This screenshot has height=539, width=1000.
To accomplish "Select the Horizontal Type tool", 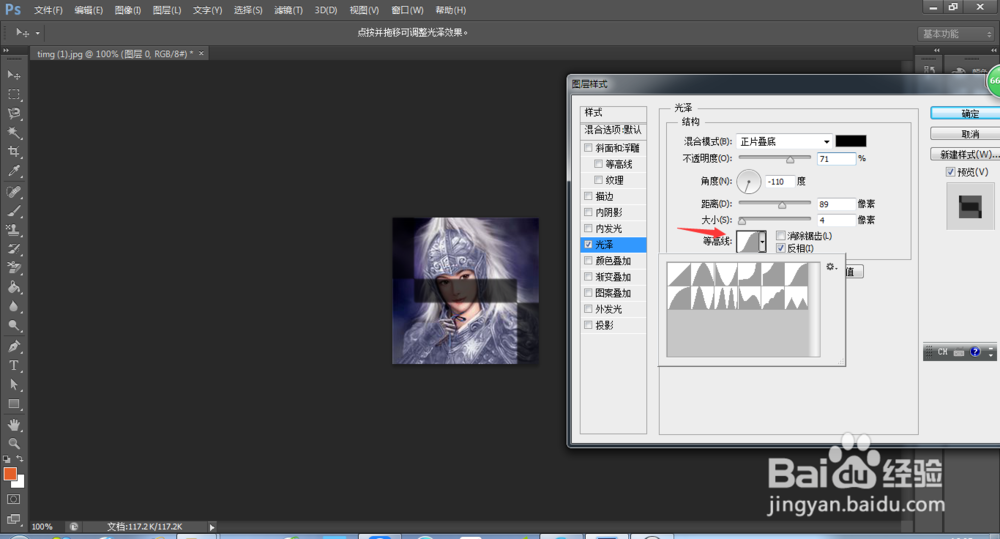I will (13, 365).
